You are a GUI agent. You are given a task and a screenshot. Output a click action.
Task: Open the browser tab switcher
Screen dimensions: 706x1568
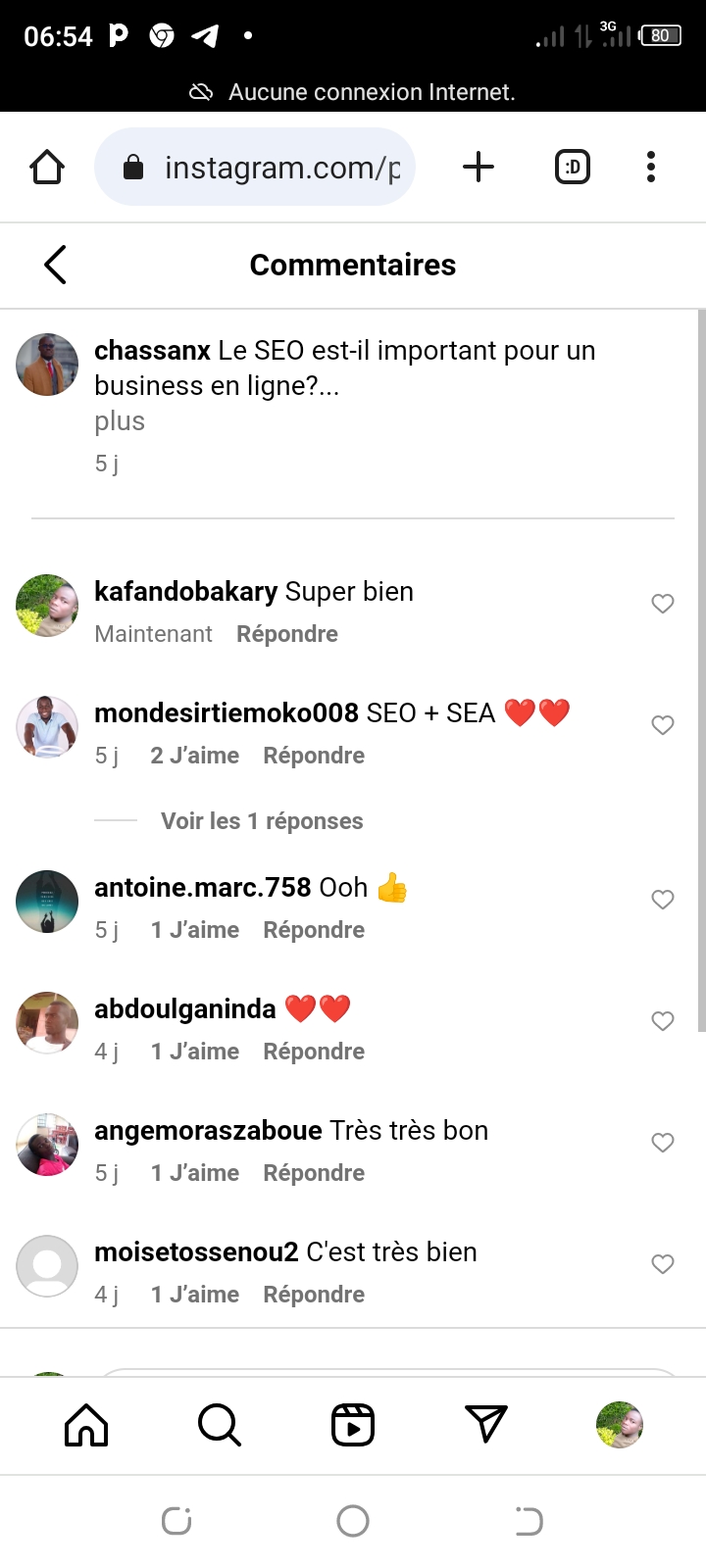coord(573,168)
